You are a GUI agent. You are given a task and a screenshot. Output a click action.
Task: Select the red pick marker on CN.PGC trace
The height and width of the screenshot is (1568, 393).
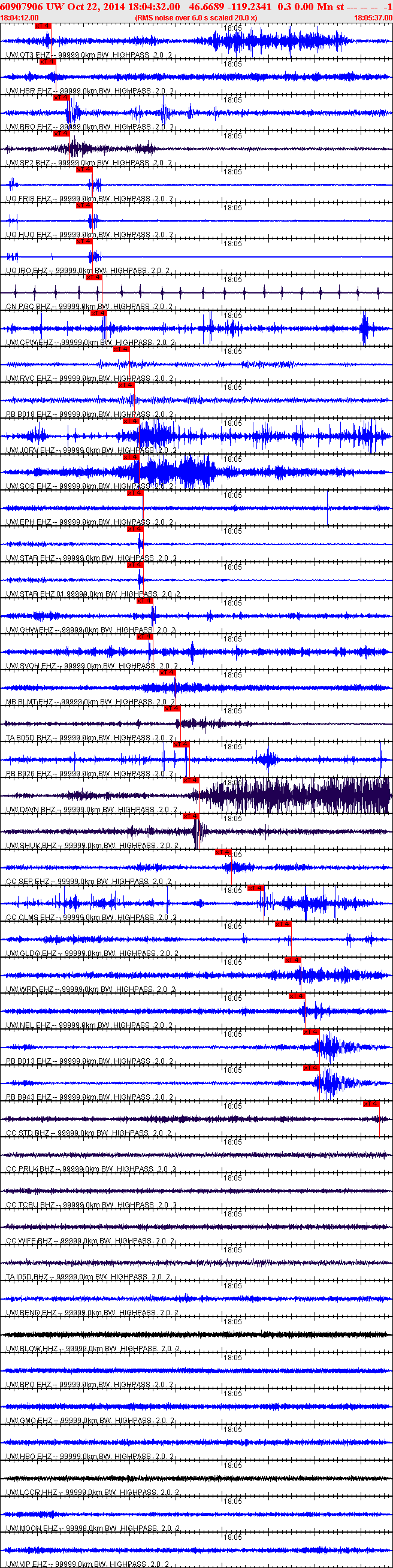tap(93, 277)
